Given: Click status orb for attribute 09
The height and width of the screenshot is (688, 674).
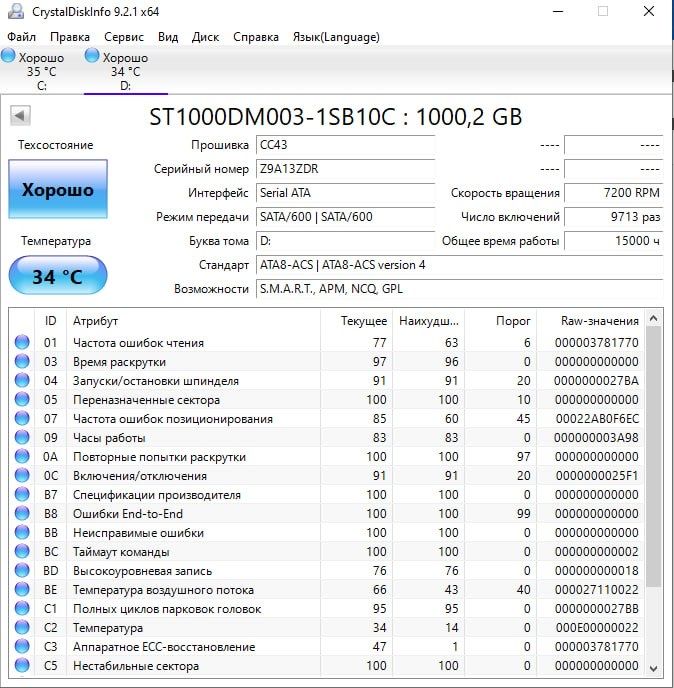Looking at the screenshot, I should click(22, 437).
